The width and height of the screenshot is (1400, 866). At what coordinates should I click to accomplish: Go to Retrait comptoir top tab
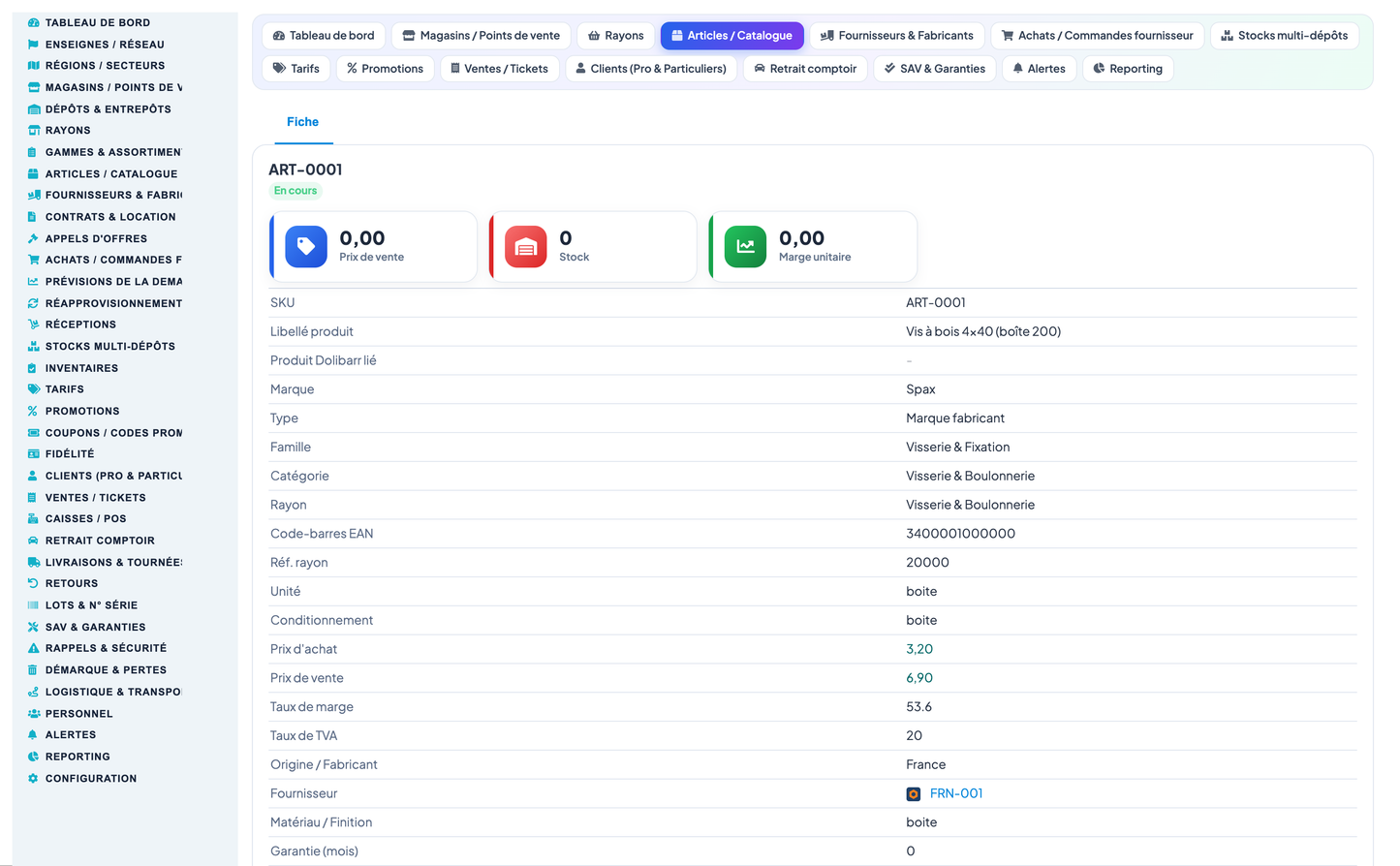click(806, 69)
